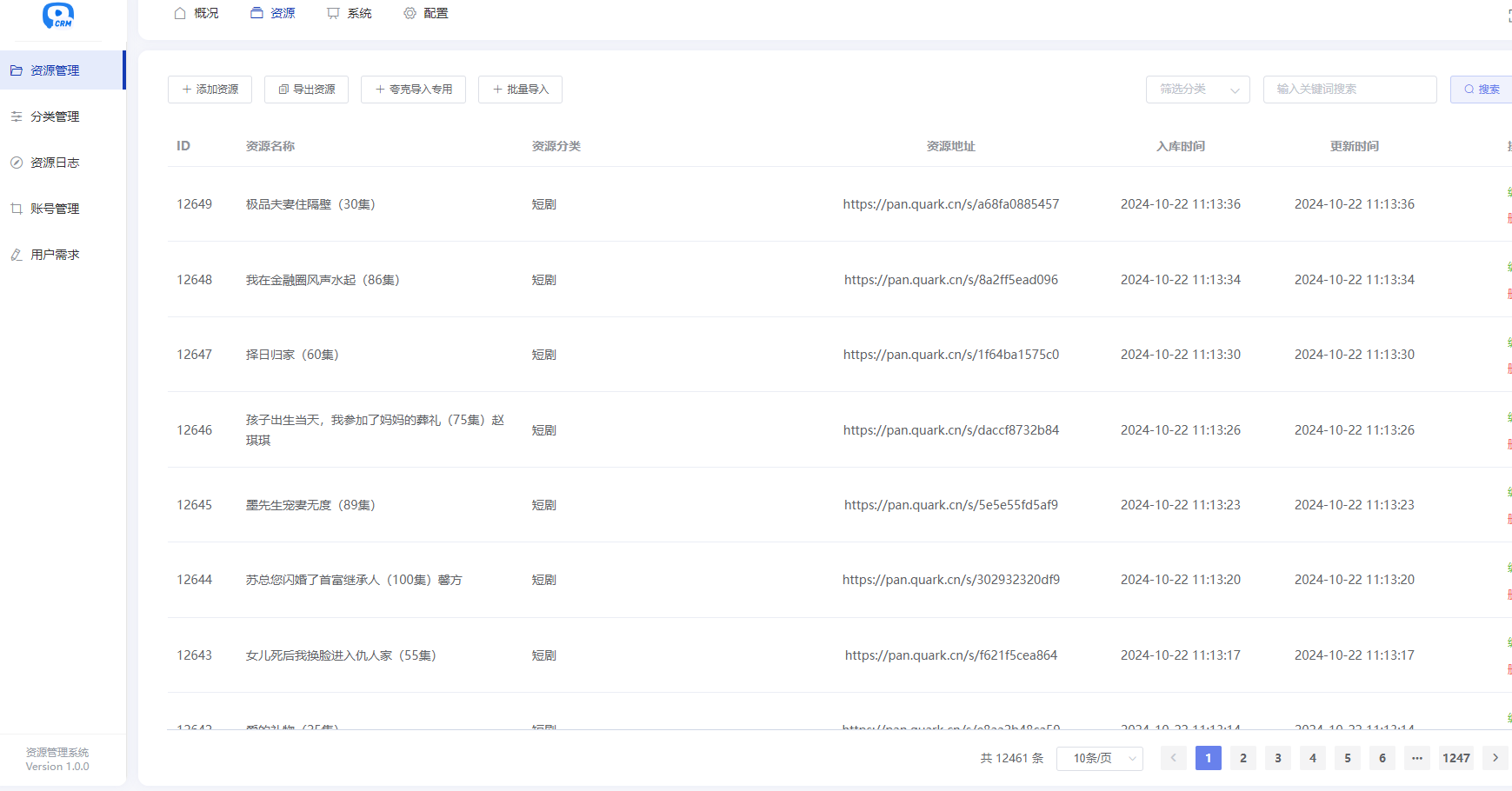Click the magnifier 搜索 button
The height and width of the screenshot is (791, 1512).
pos(1482,90)
